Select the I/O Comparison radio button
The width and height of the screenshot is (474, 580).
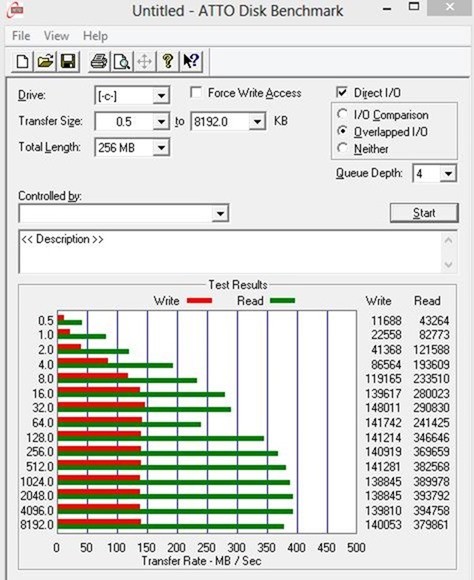click(x=342, y=114)
